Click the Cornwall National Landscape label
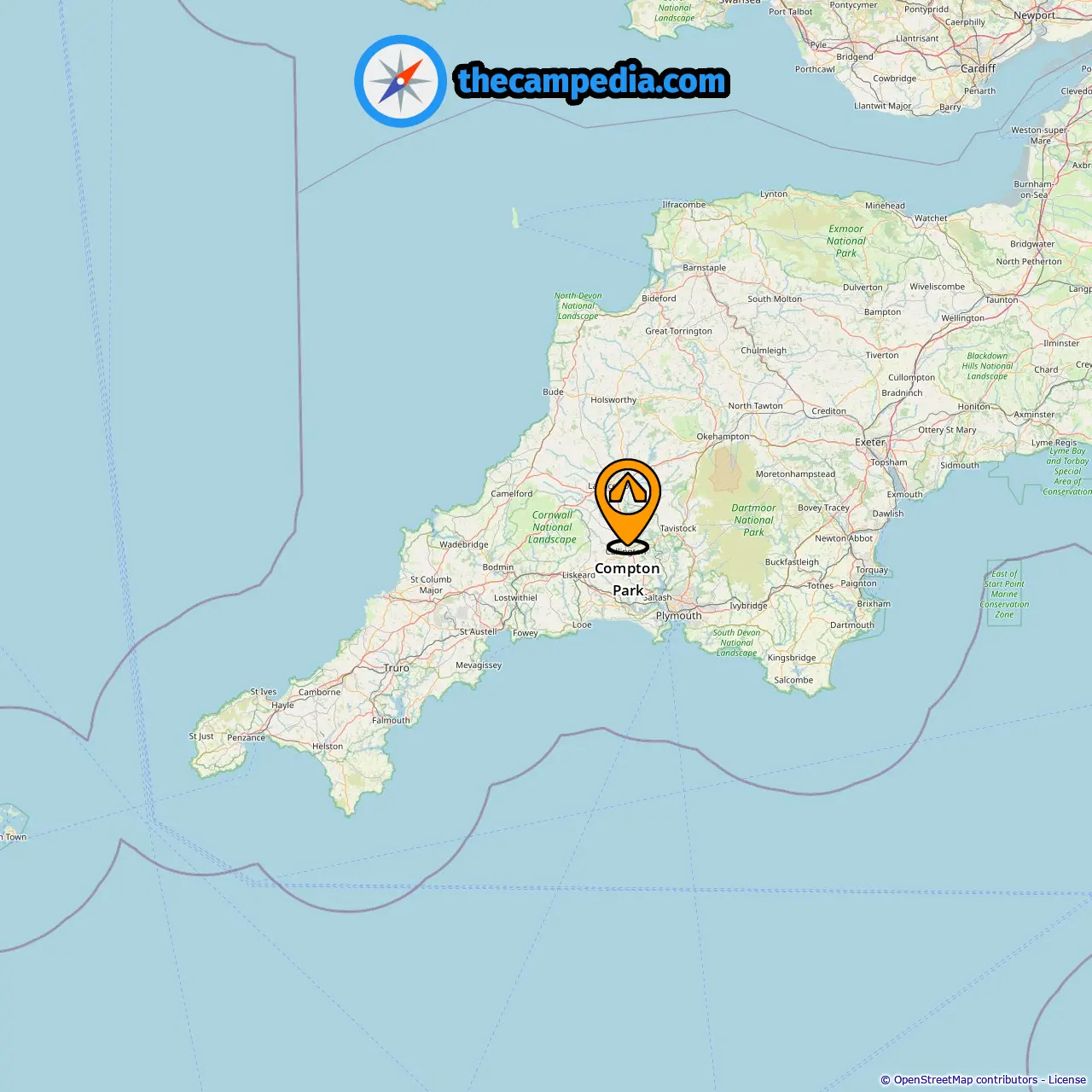 (553, 527)
